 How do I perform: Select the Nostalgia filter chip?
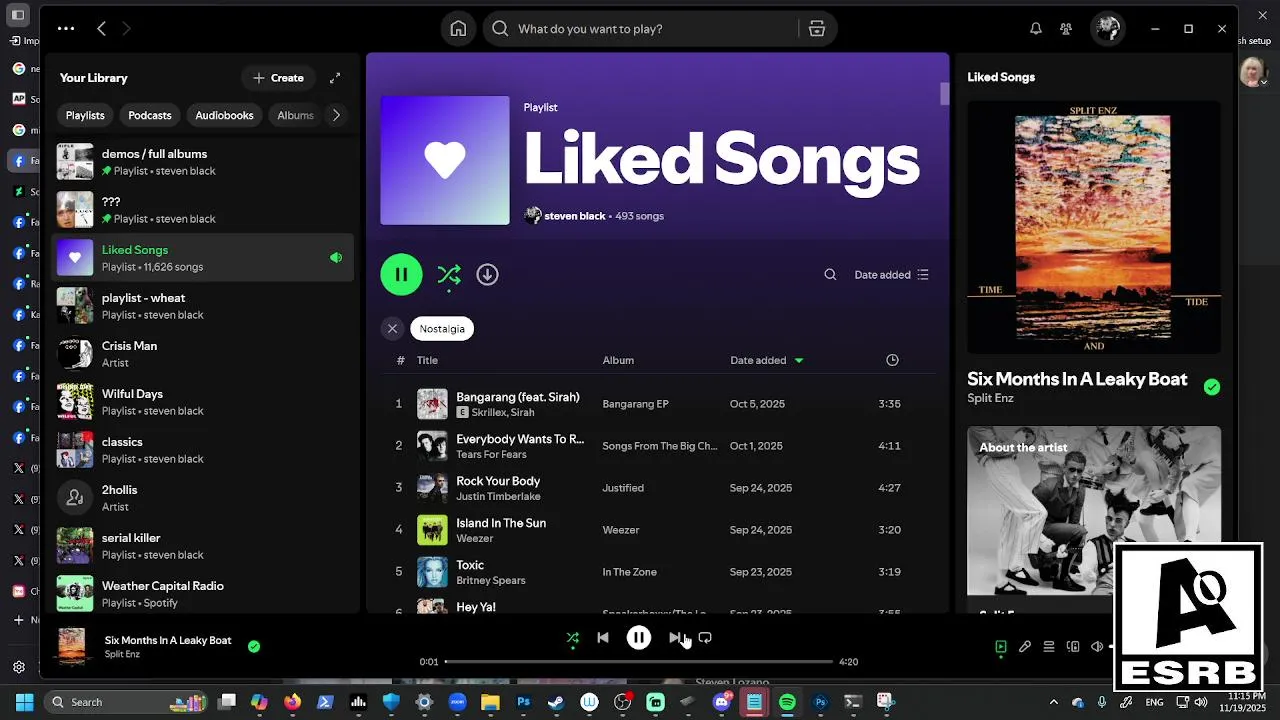[442, 328]
